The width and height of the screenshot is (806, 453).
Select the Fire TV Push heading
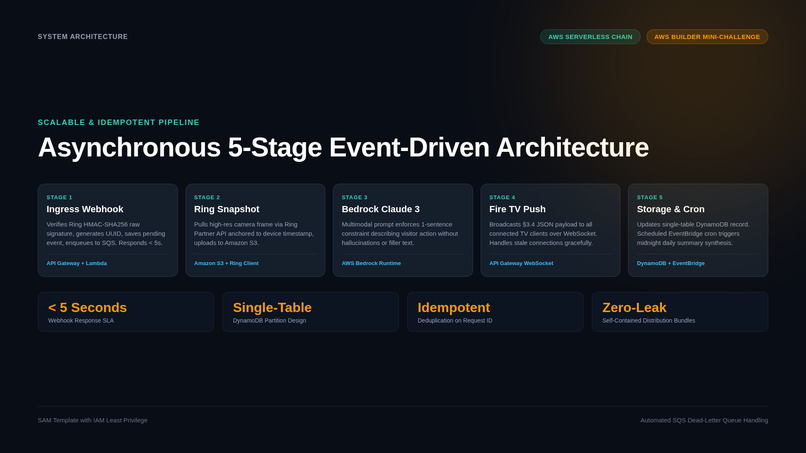[x=518, y=209]
